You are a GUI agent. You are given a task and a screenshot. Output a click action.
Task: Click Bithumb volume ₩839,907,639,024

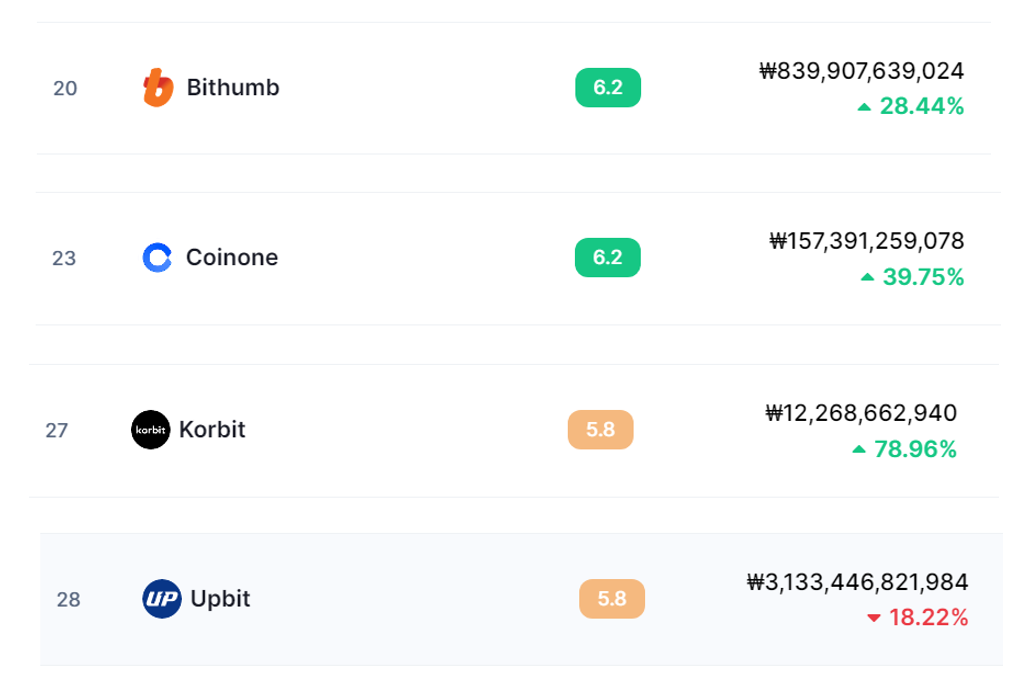[862, 71]
